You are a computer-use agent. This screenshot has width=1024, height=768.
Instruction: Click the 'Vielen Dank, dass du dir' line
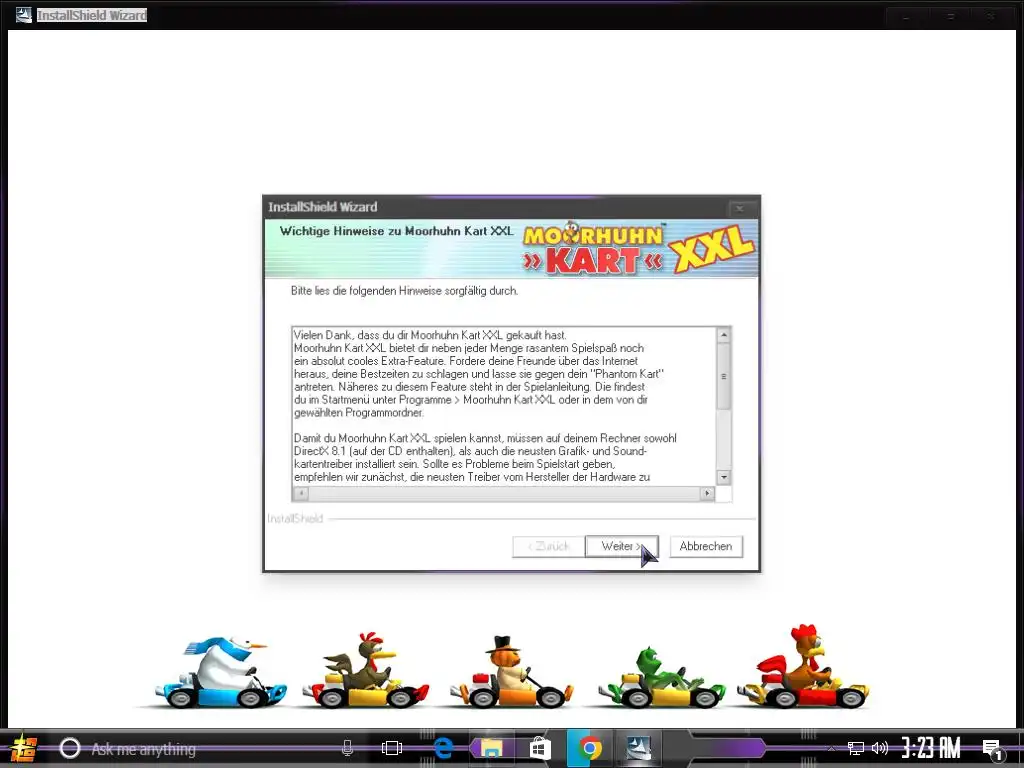pos(430,335)
